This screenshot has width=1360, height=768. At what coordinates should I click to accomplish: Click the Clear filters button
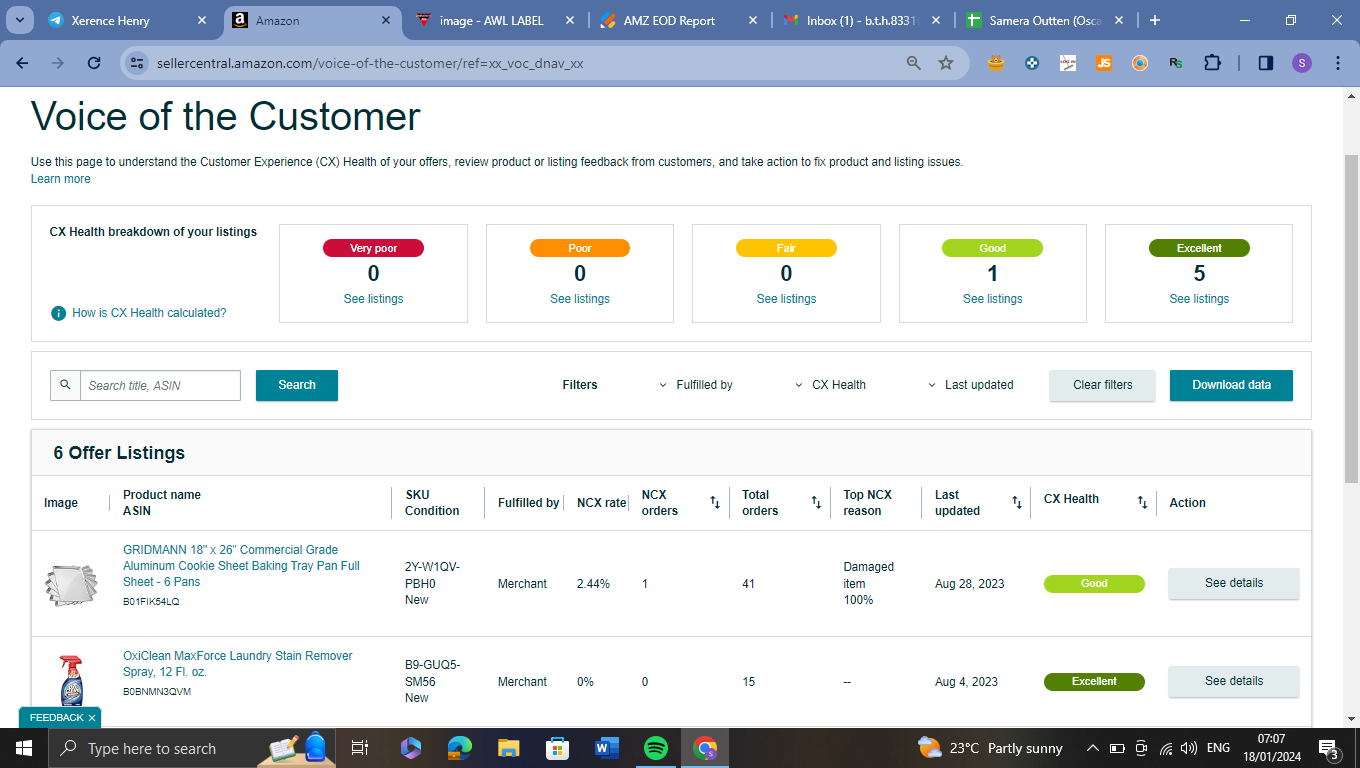click(x=1103, y=385)
